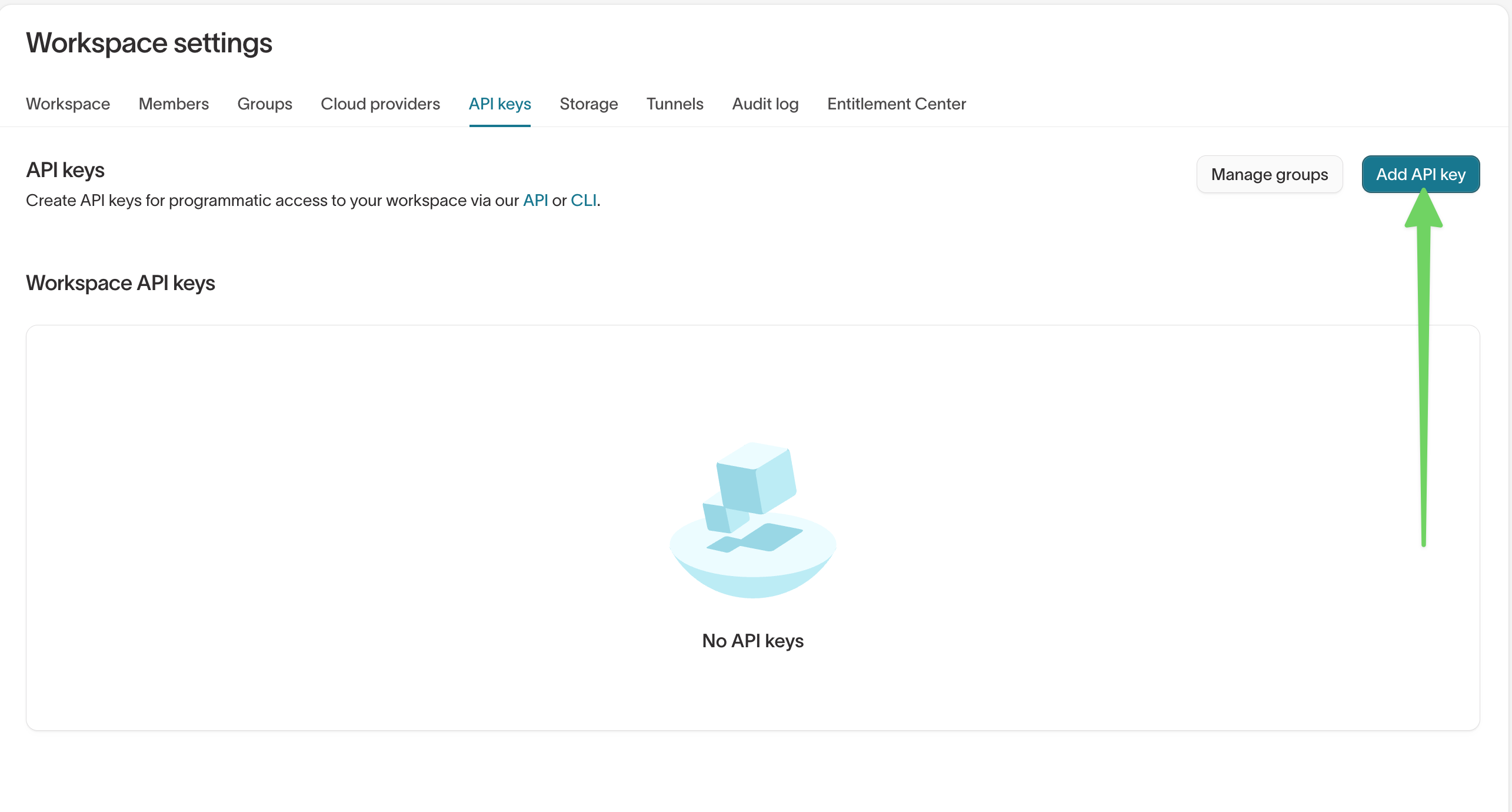Follow the CLI documentation link
Screen dimensions: 1512x812
(x=584, y=201)
